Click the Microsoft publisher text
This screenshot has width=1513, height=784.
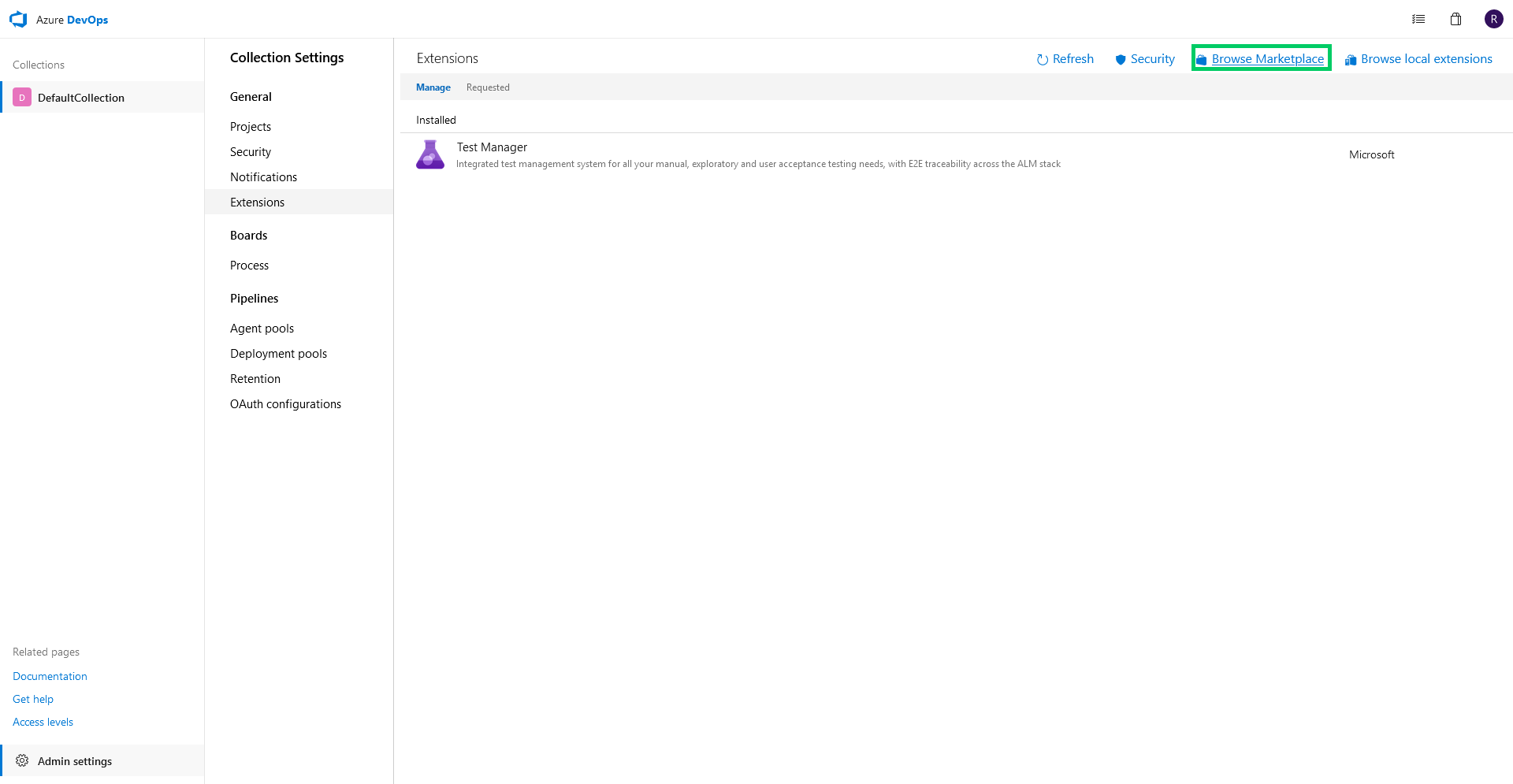[x=1371, y=154]
